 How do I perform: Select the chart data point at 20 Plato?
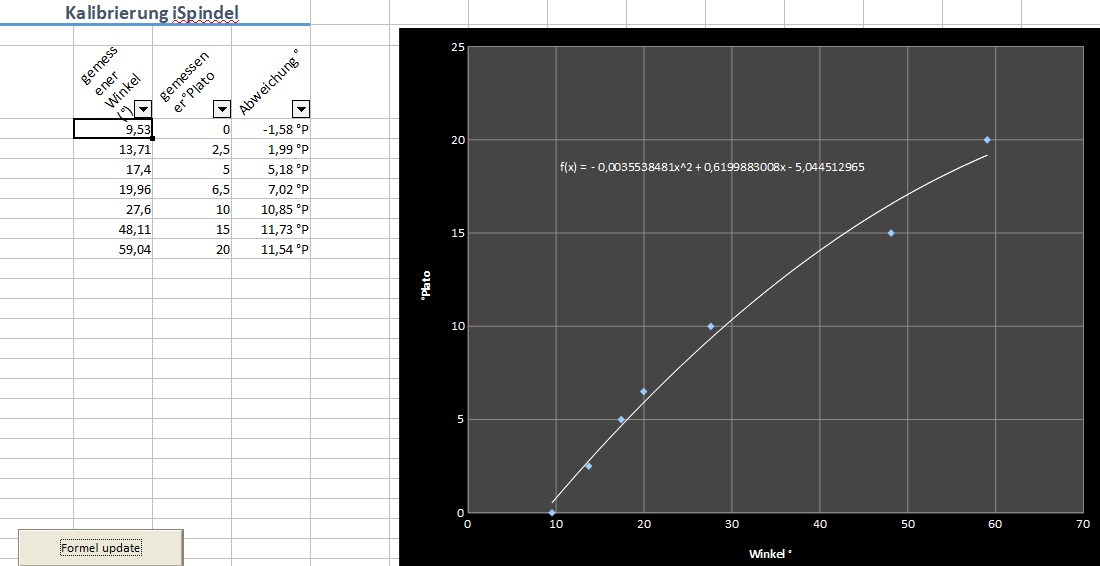tap(987, 140)
